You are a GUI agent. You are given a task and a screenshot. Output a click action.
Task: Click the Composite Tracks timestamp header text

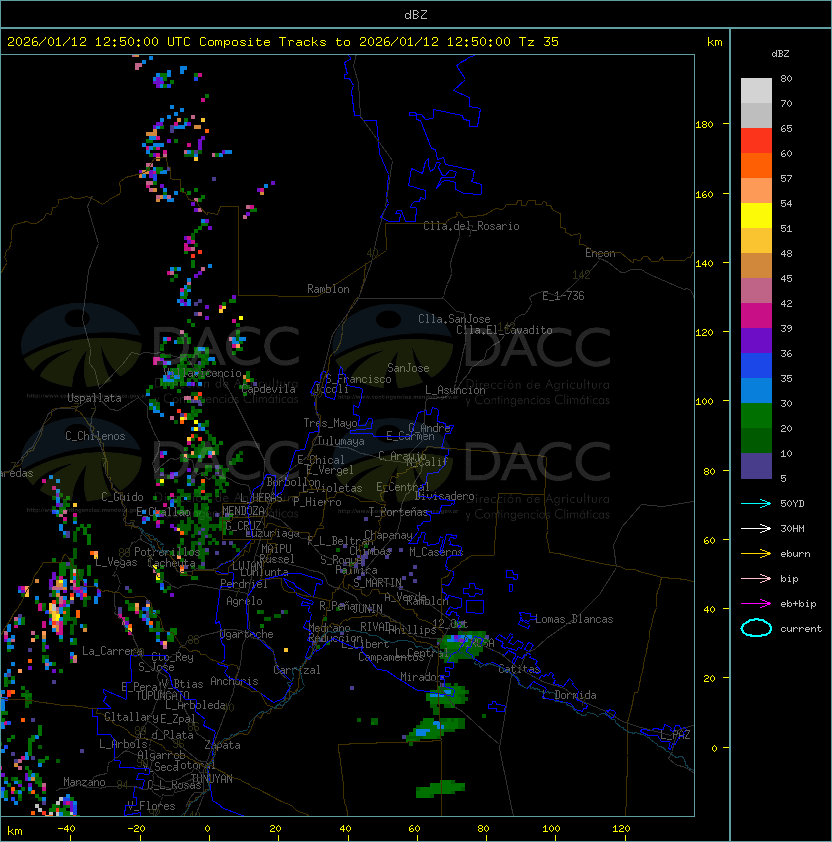[283, 42]
